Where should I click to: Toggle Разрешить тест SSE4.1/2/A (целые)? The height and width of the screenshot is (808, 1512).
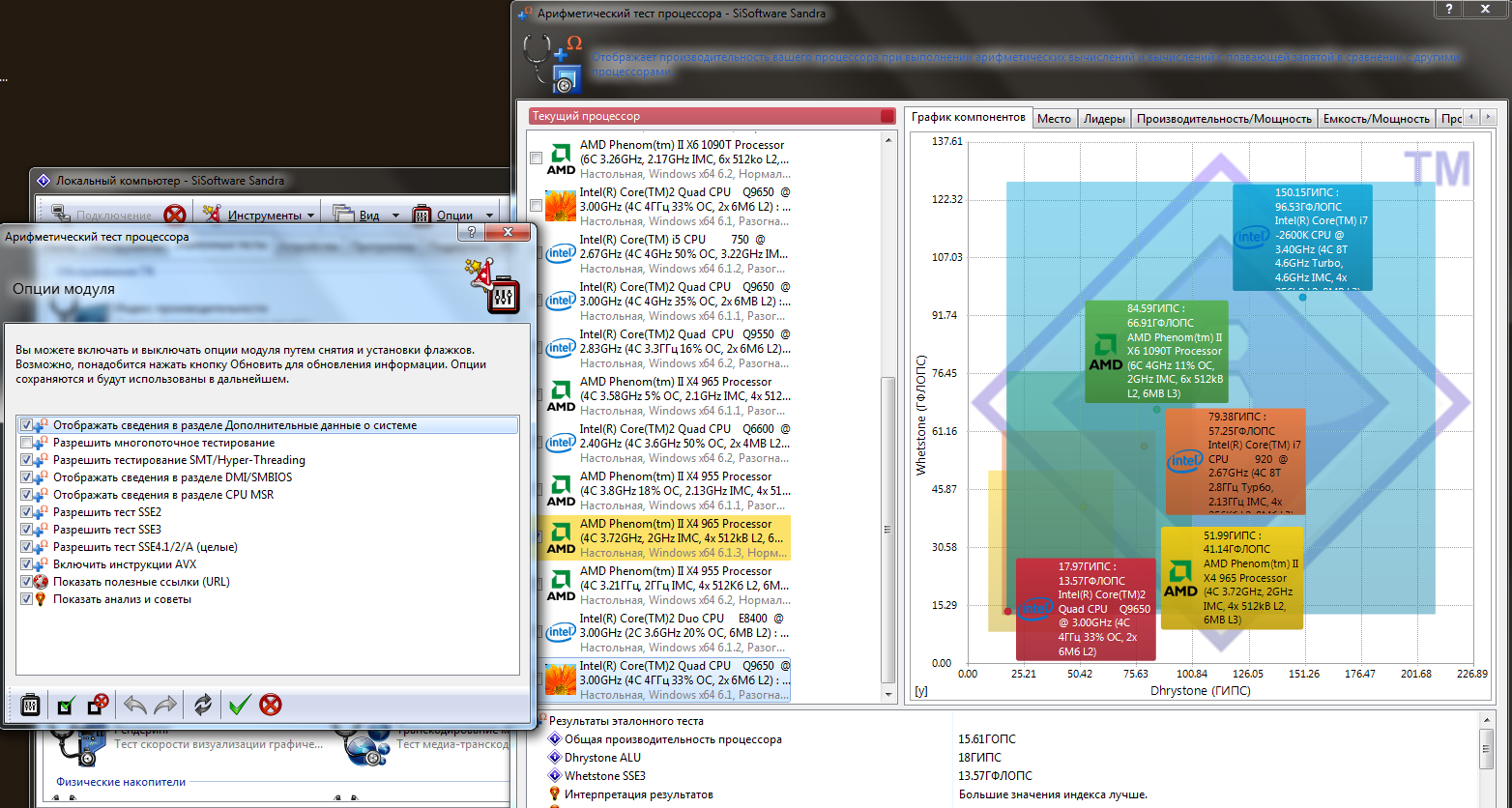pyautogui.click(x=26, y=547)
